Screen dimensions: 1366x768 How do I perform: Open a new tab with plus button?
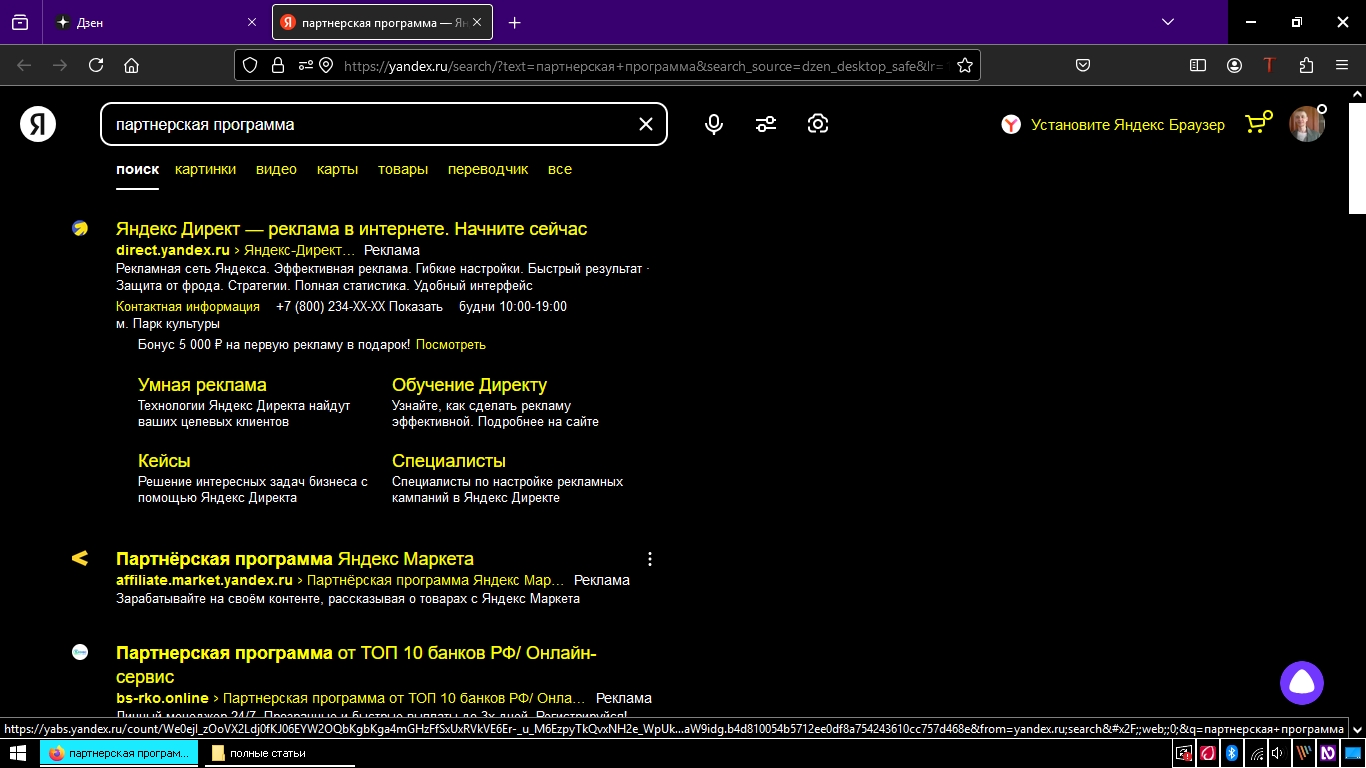pyautogui.click(x=514, y=22)
